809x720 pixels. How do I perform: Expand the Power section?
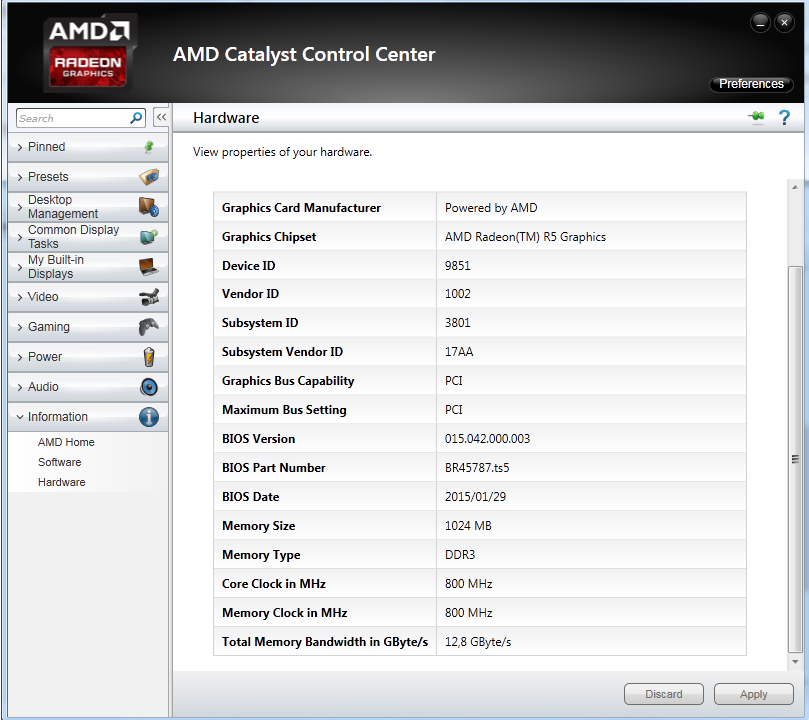coord(88,357)
